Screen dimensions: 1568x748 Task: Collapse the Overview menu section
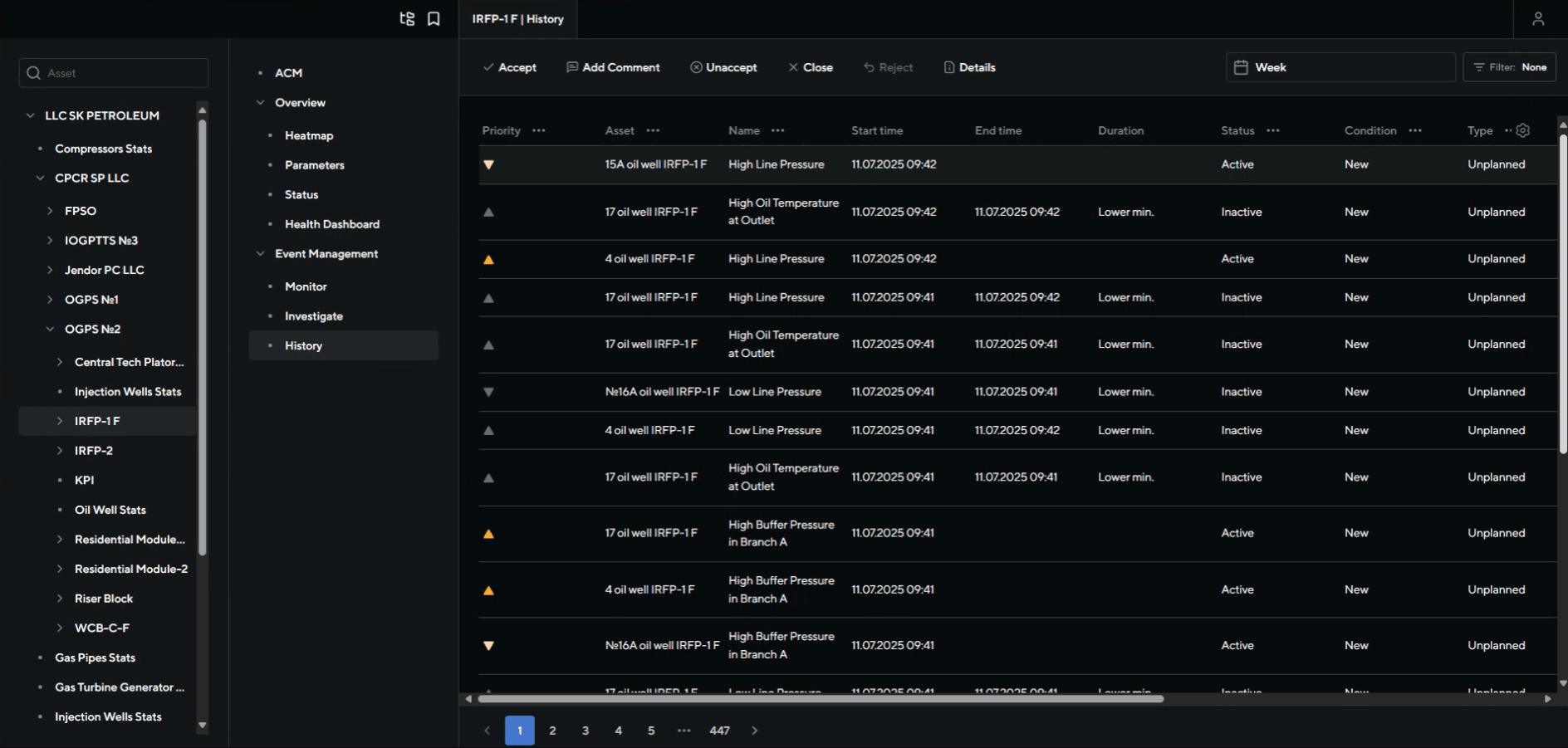(260, 103)
